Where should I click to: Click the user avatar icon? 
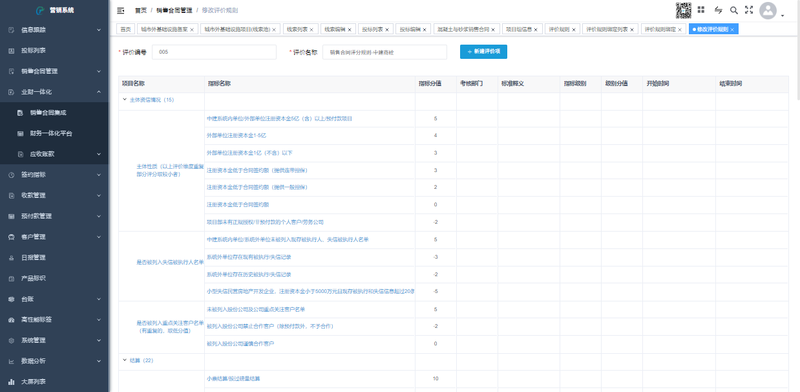[x=768, y=11]
